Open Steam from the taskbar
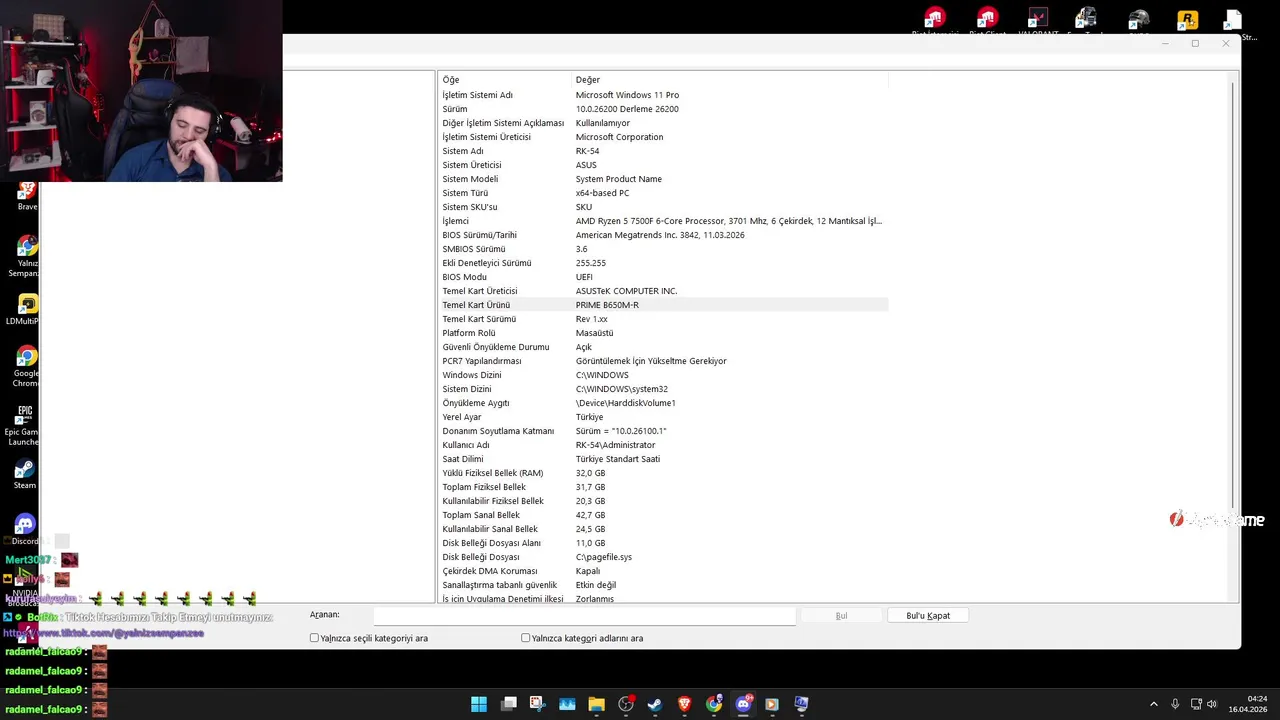This screenshot has height=720, width=1280. pos(655,704)
